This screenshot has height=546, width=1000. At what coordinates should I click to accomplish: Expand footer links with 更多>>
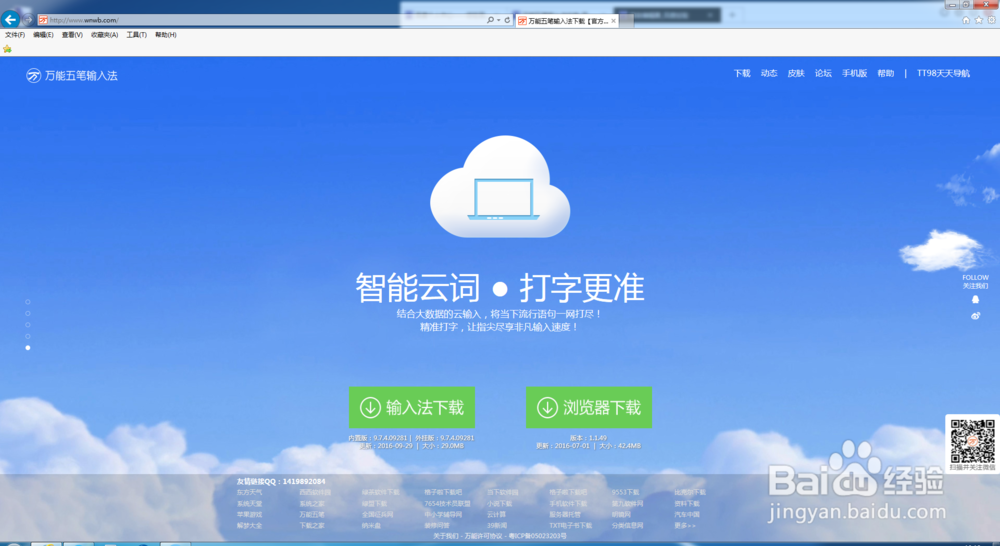pos(685,526)
